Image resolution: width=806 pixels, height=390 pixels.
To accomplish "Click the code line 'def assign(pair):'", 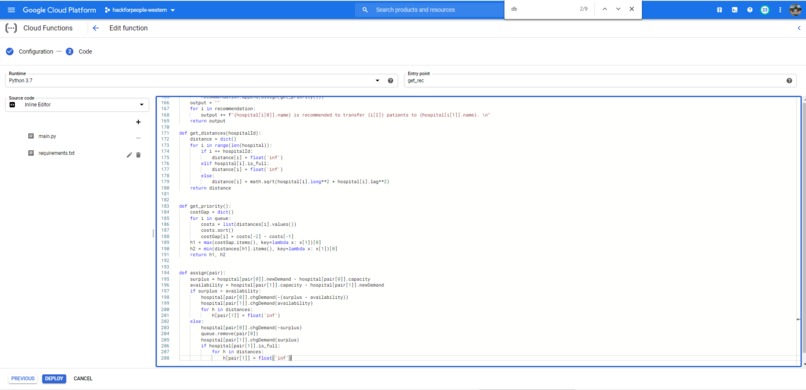I will pyautogui.click(x=204, y=272).
